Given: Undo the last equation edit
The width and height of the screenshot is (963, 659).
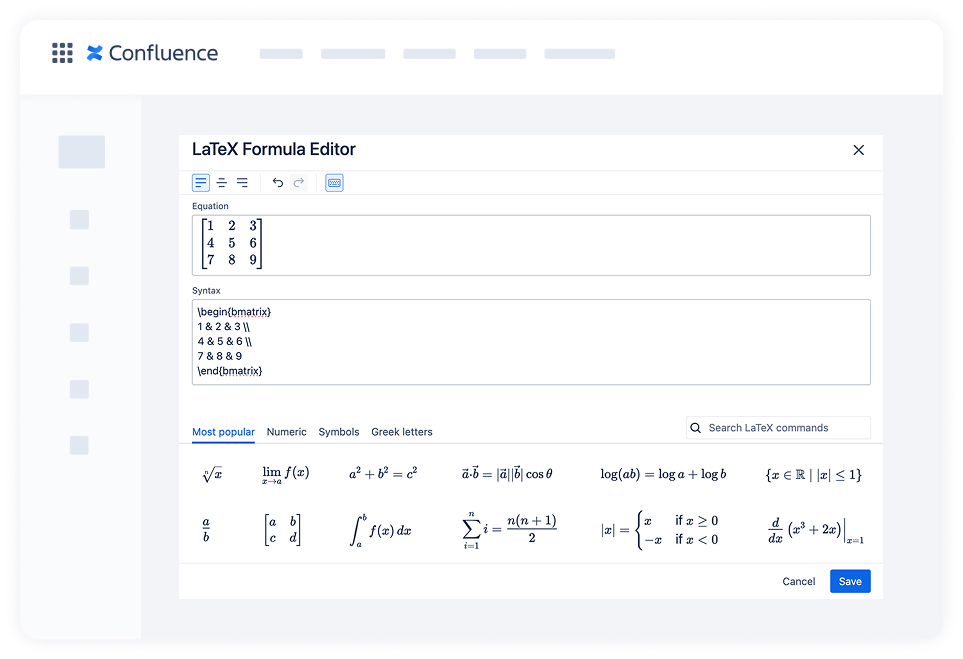Looking at the screenshot, I should click(x=277, y=182).
